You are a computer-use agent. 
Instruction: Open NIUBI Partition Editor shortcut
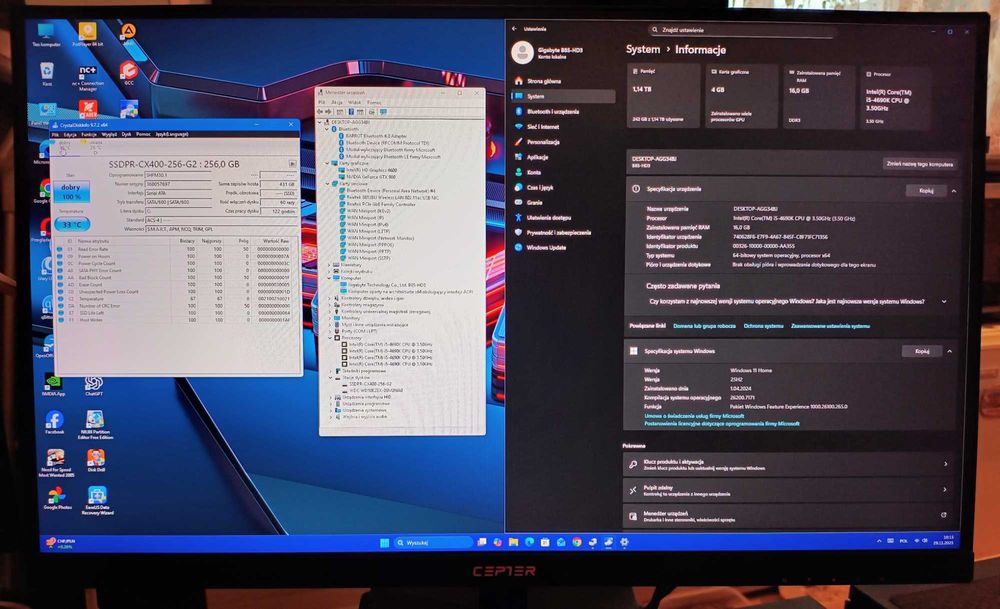click(x=95, y=425)
